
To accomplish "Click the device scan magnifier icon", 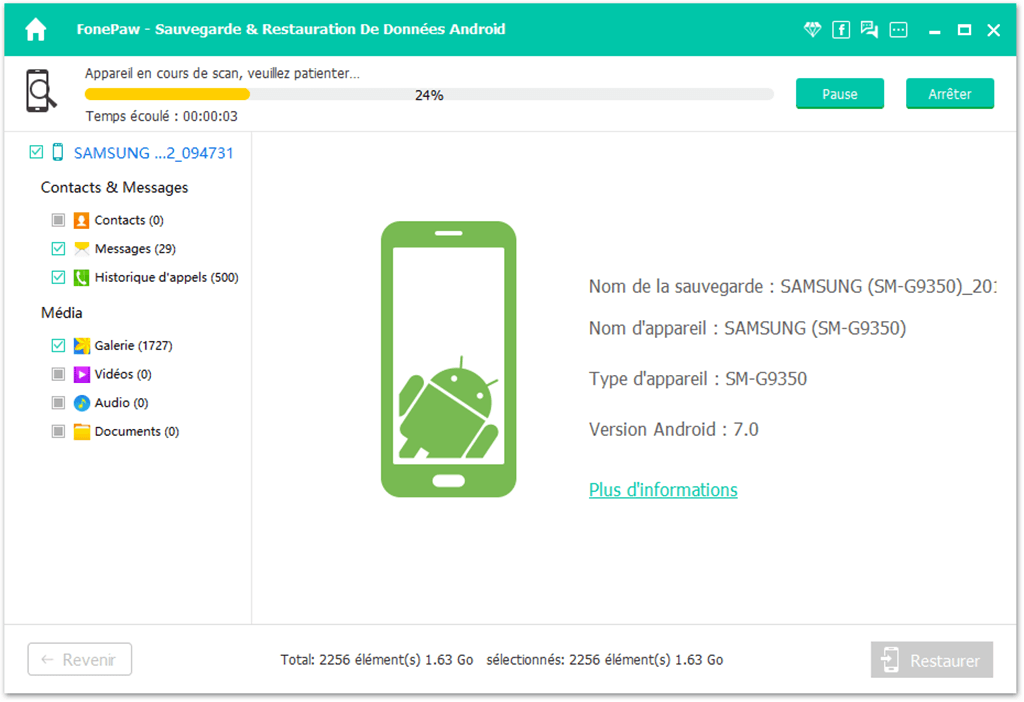I will point(41,91).
